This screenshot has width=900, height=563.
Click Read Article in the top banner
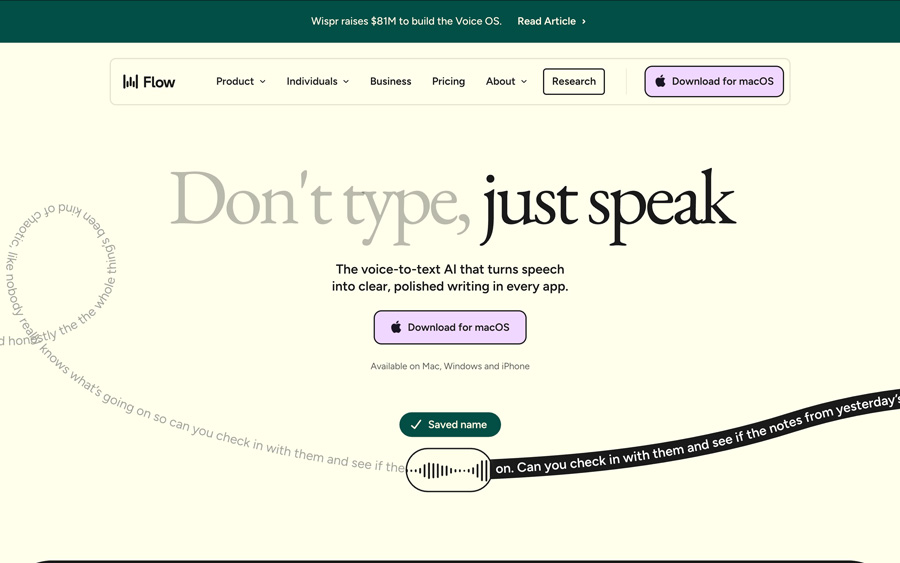[x=546, y=21]
